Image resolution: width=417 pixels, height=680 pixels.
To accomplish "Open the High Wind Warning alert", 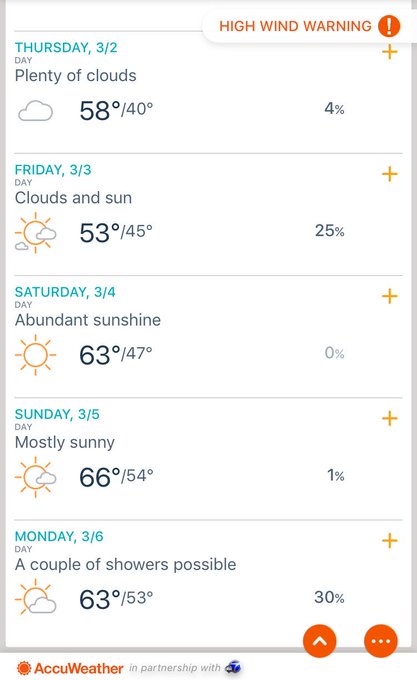I will [x=309, y=26].
